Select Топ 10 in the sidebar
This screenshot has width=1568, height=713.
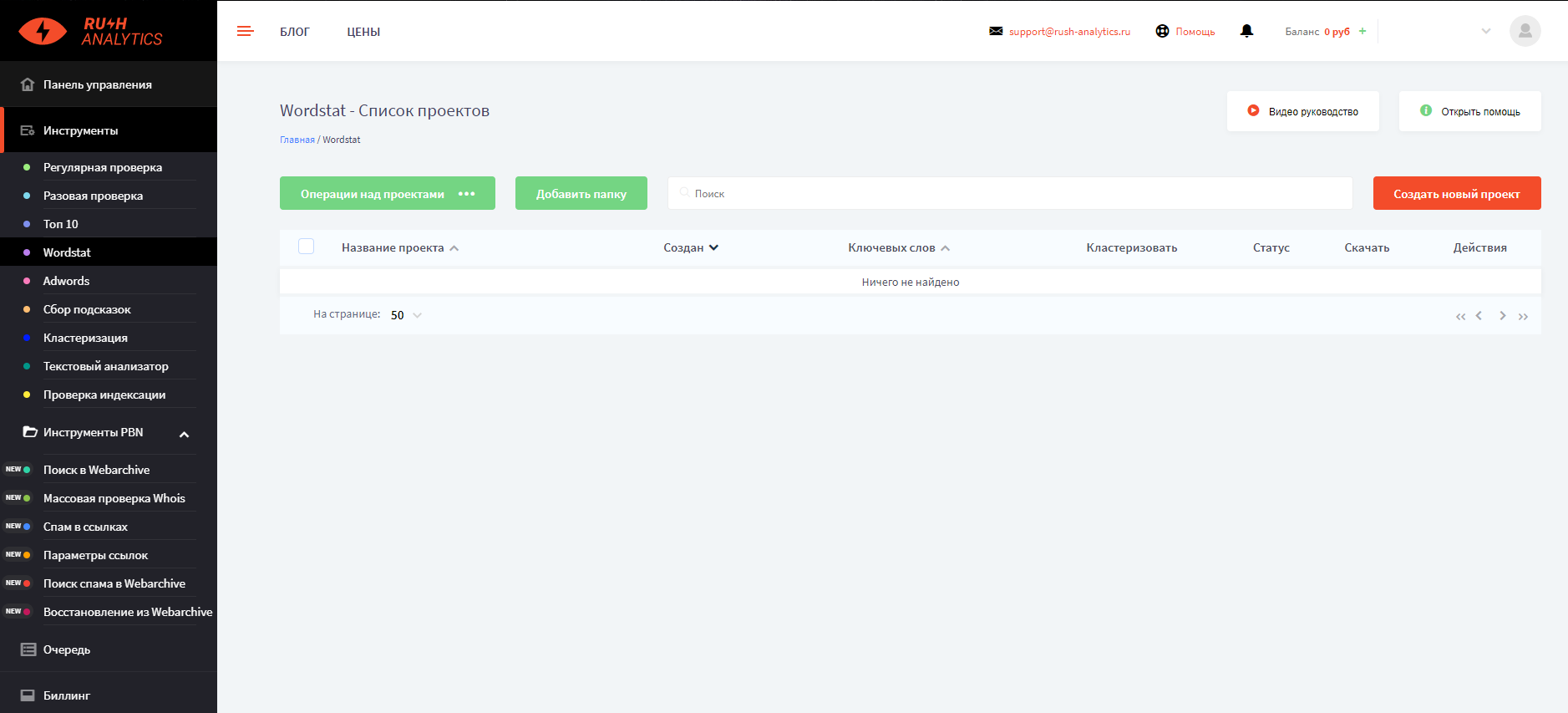click(61, 224)
